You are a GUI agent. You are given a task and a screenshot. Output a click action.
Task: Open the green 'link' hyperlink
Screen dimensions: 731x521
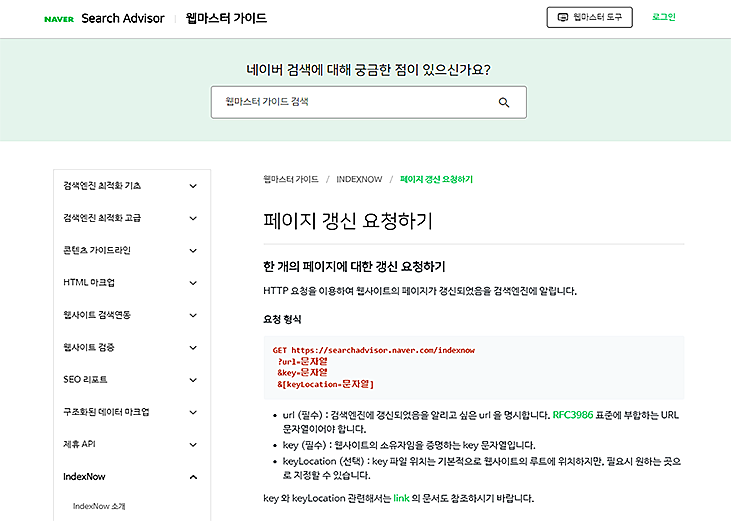coord(401,498)
